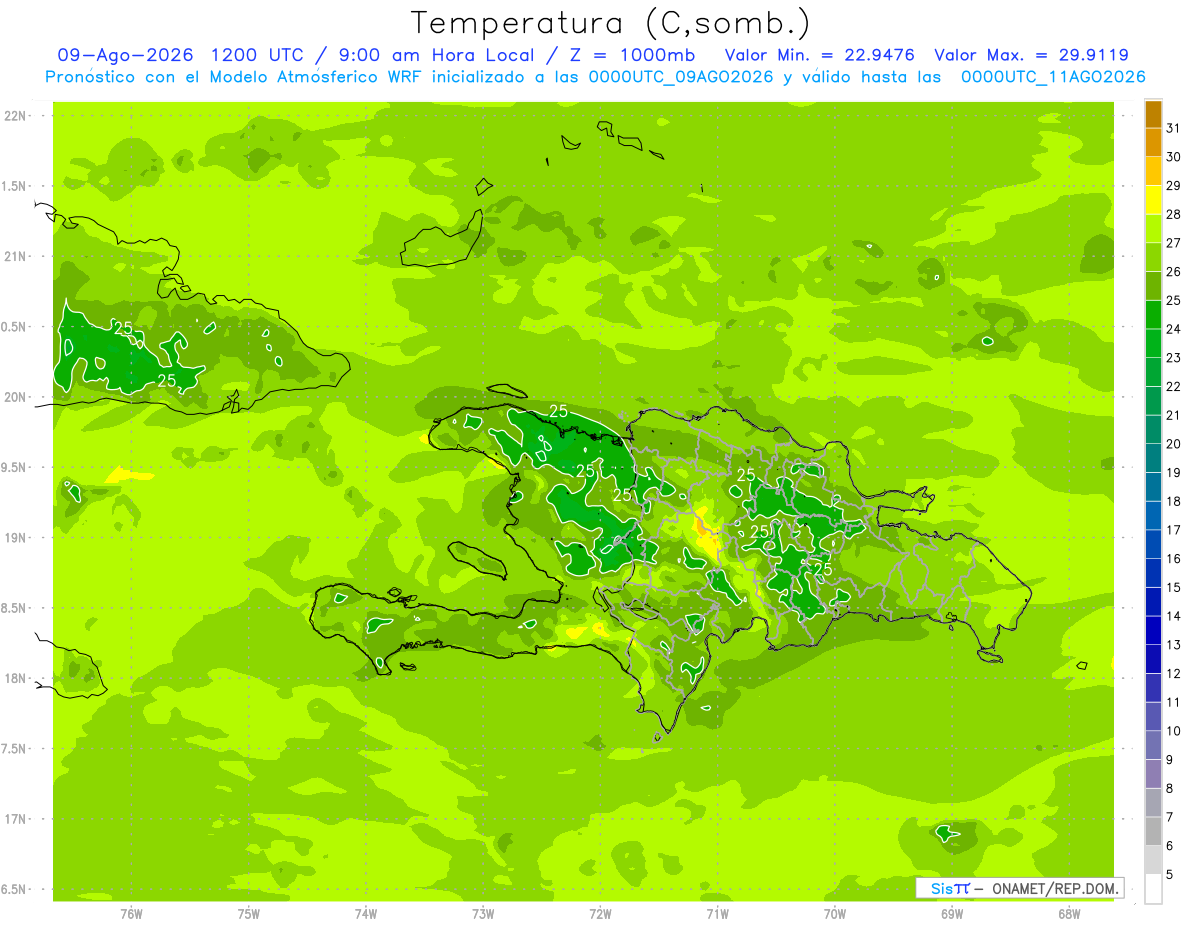Pick the purple 8–9 legend swatch
1200x927 pixels.
coord(1153,774)
